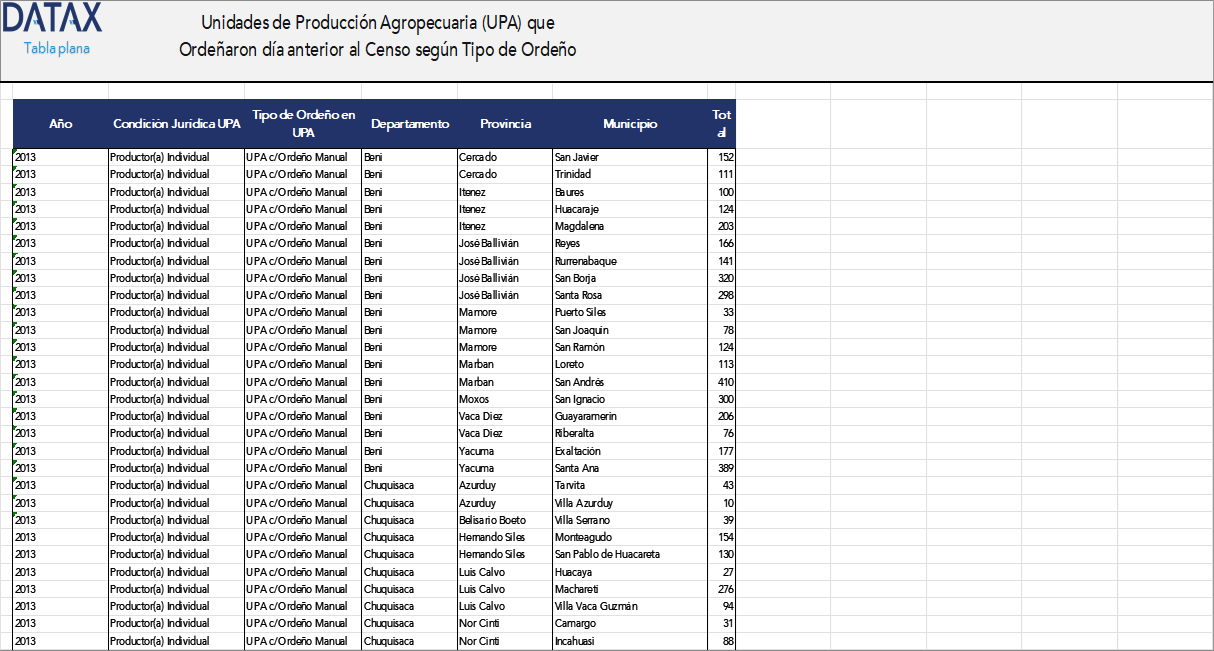Image resolution: width=1214 pixels, height=651 pixels.
Task: Click the Departamento column header
Action: (x=409, y=124)
